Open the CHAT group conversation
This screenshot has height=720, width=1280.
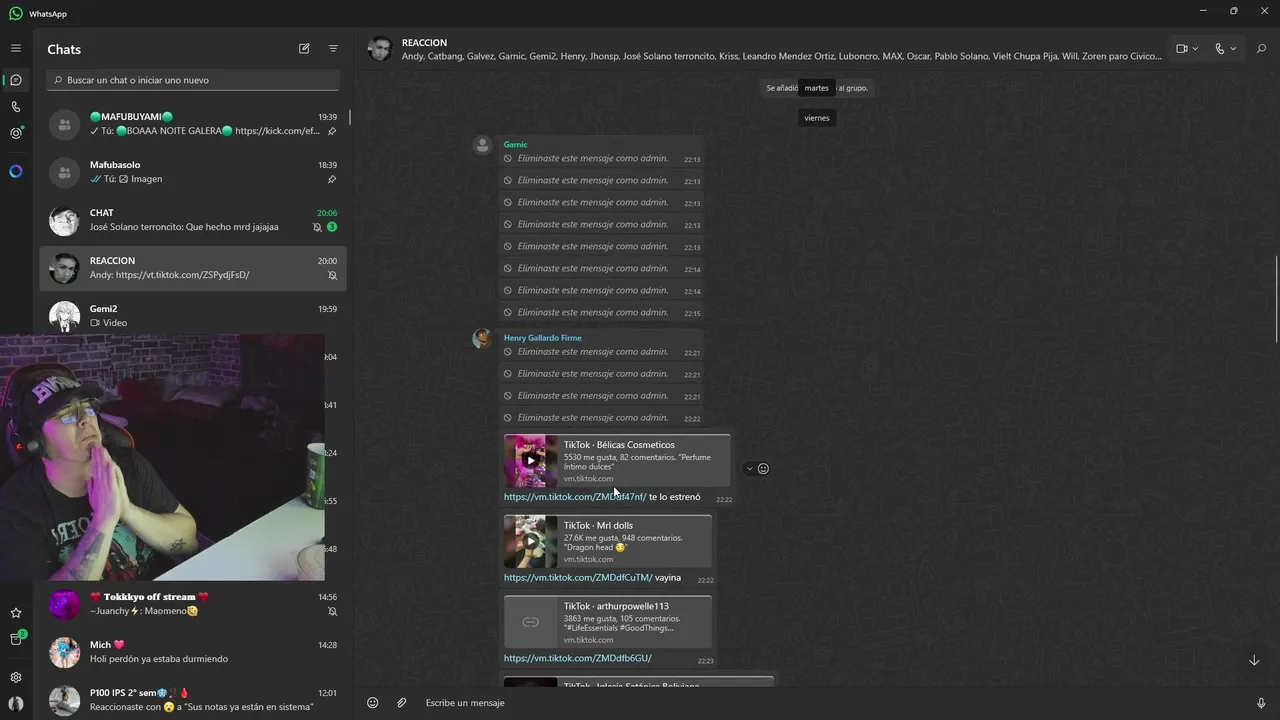pos(193,220)
